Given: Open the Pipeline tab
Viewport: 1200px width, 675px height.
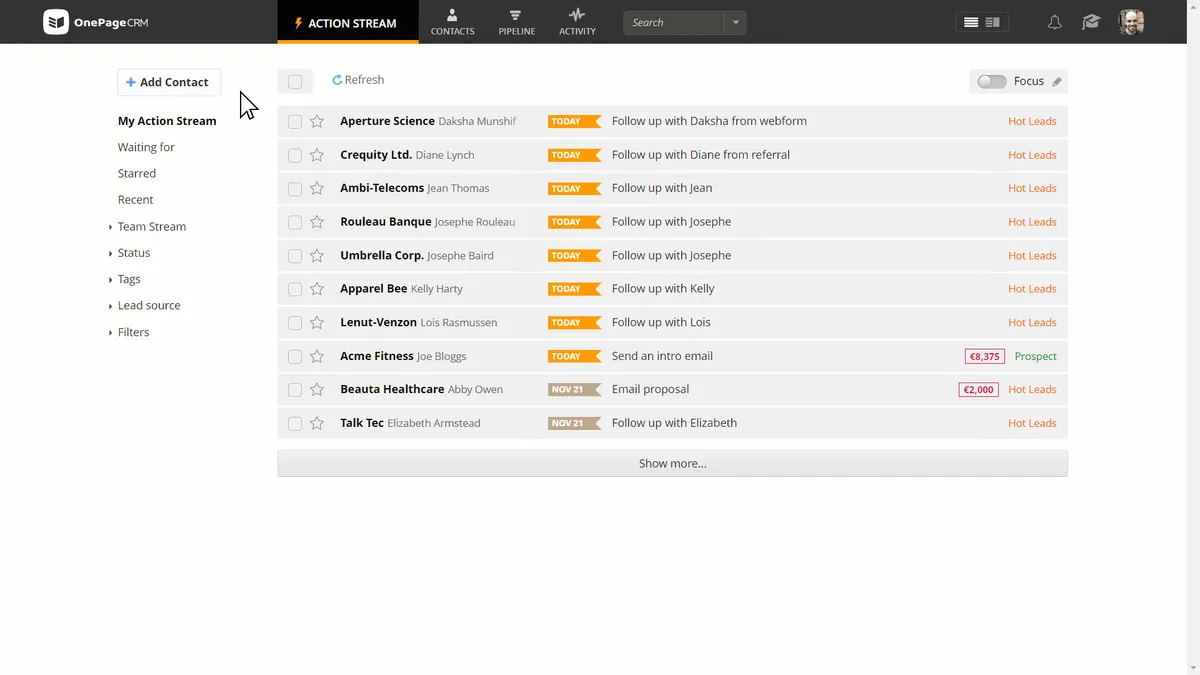Looking at the screenshot, I should point(516,22).
